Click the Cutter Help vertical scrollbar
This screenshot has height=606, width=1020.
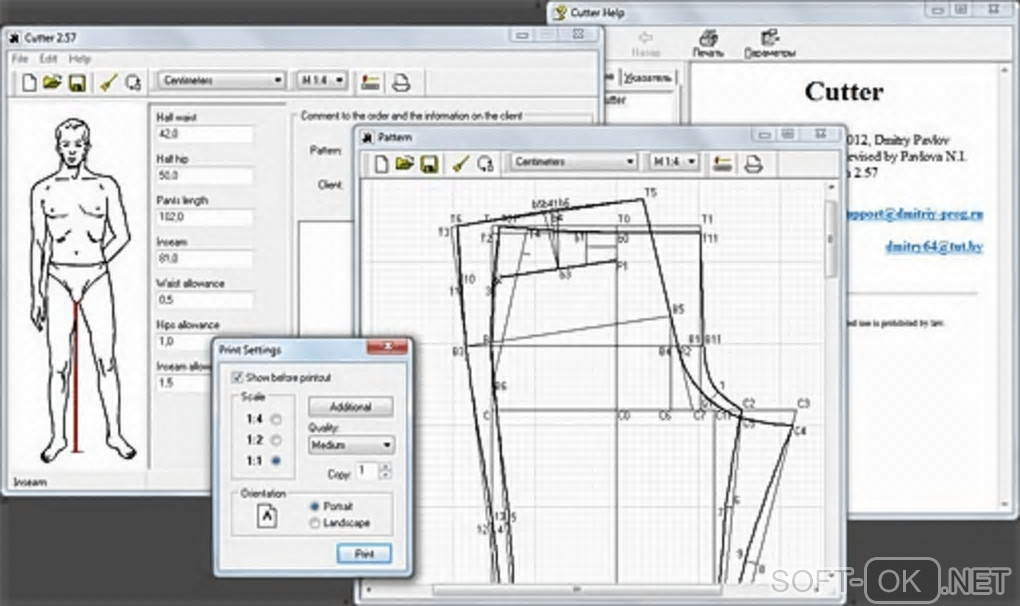(x=1006, y=286)
